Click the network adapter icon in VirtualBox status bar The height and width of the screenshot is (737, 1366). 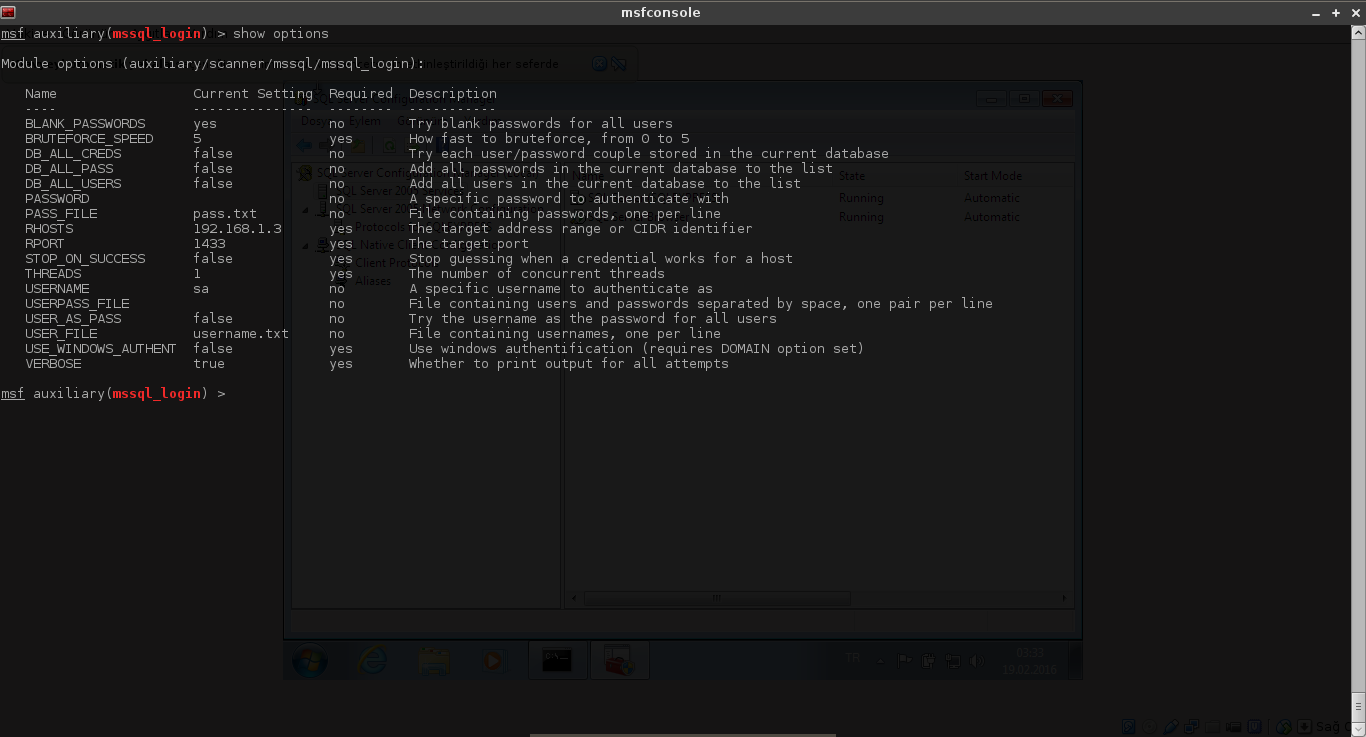pos(1192,727)
